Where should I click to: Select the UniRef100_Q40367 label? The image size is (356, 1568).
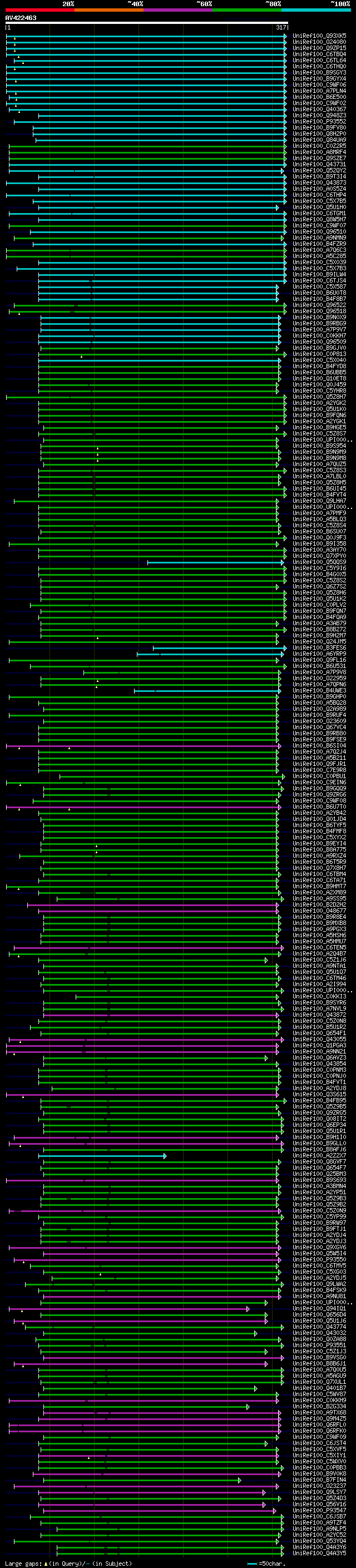319,110
